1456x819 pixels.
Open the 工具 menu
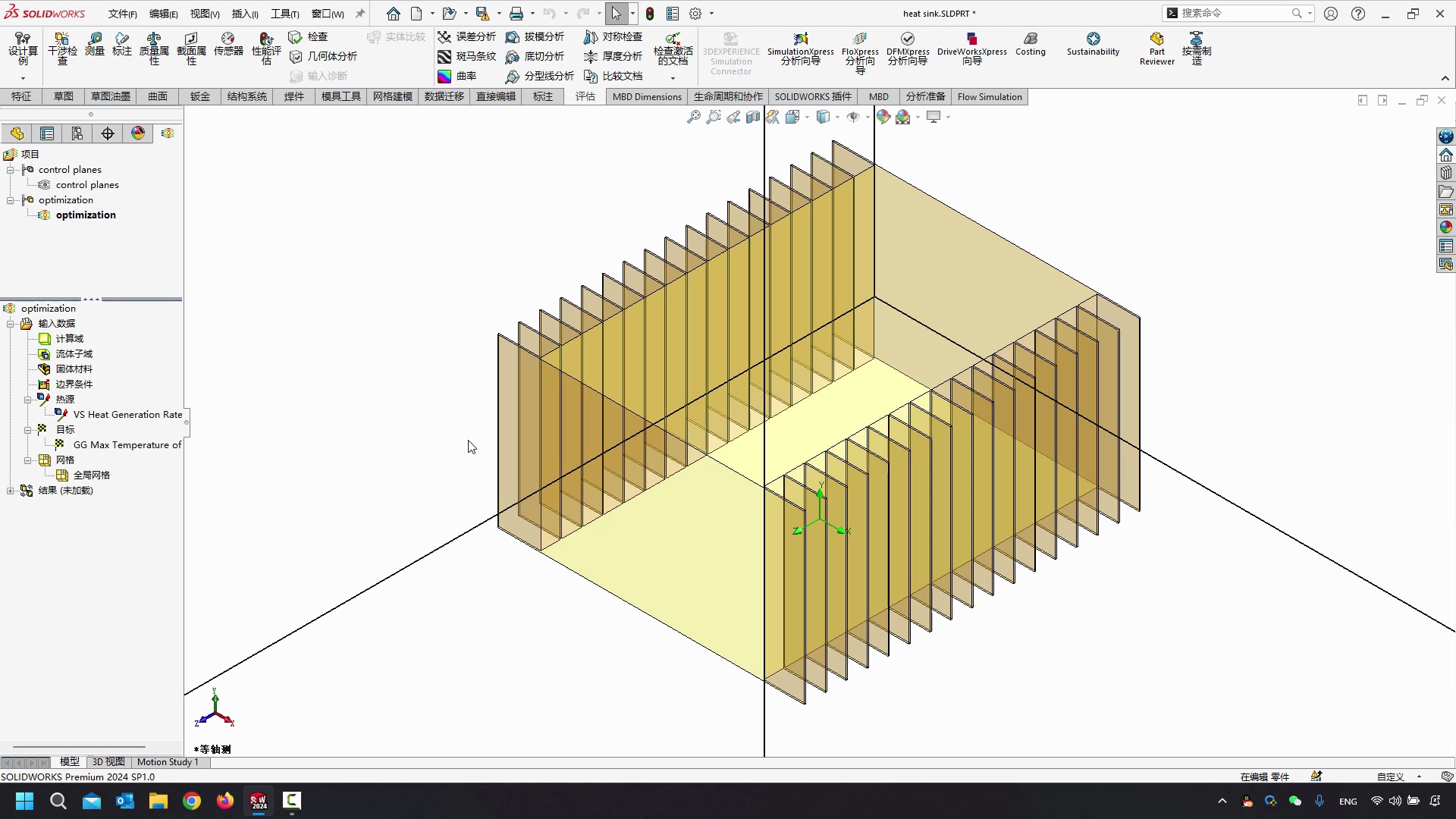(284, 13)
